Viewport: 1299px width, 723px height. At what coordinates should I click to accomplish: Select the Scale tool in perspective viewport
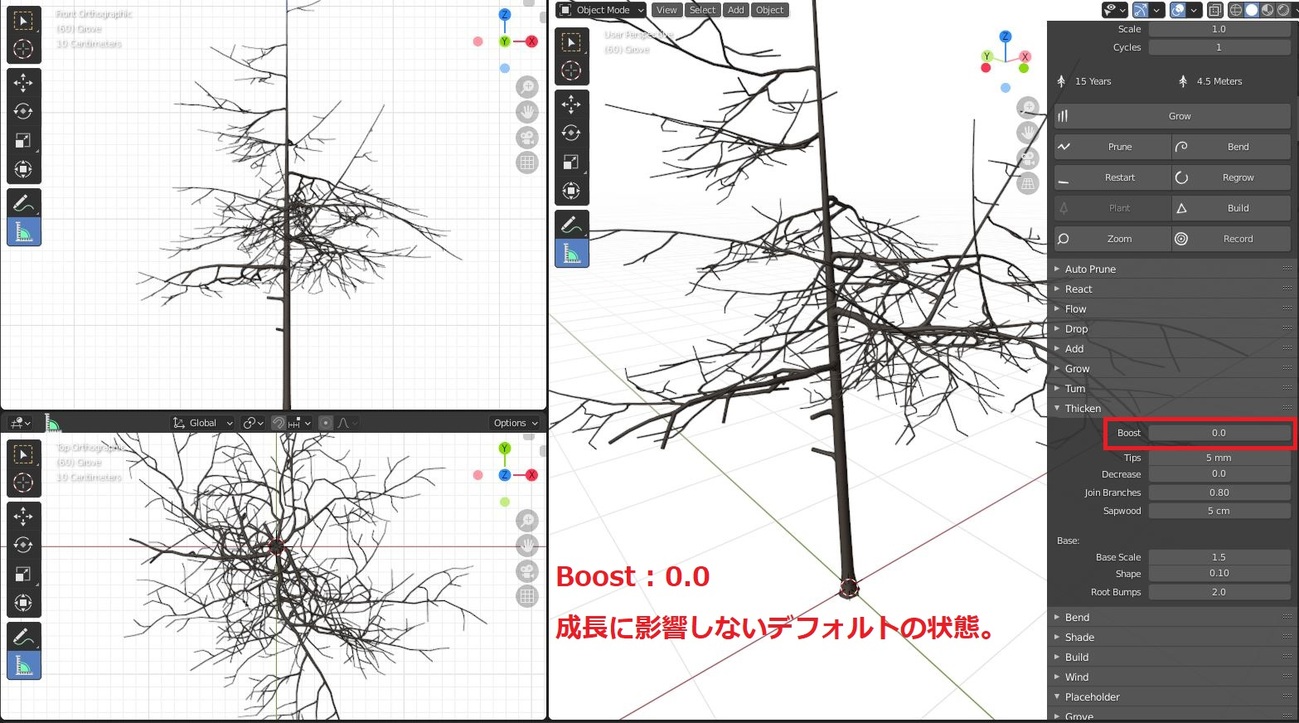(571, 162)
